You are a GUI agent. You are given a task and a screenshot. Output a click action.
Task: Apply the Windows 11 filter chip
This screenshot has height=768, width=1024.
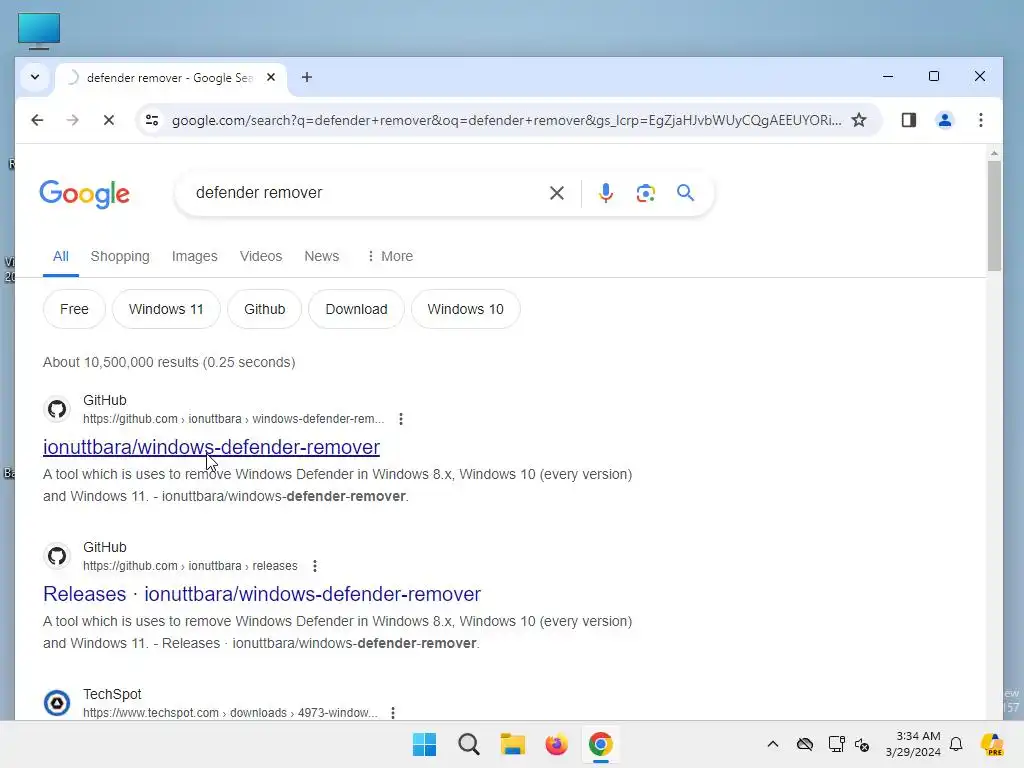click(x=166, y=309)
